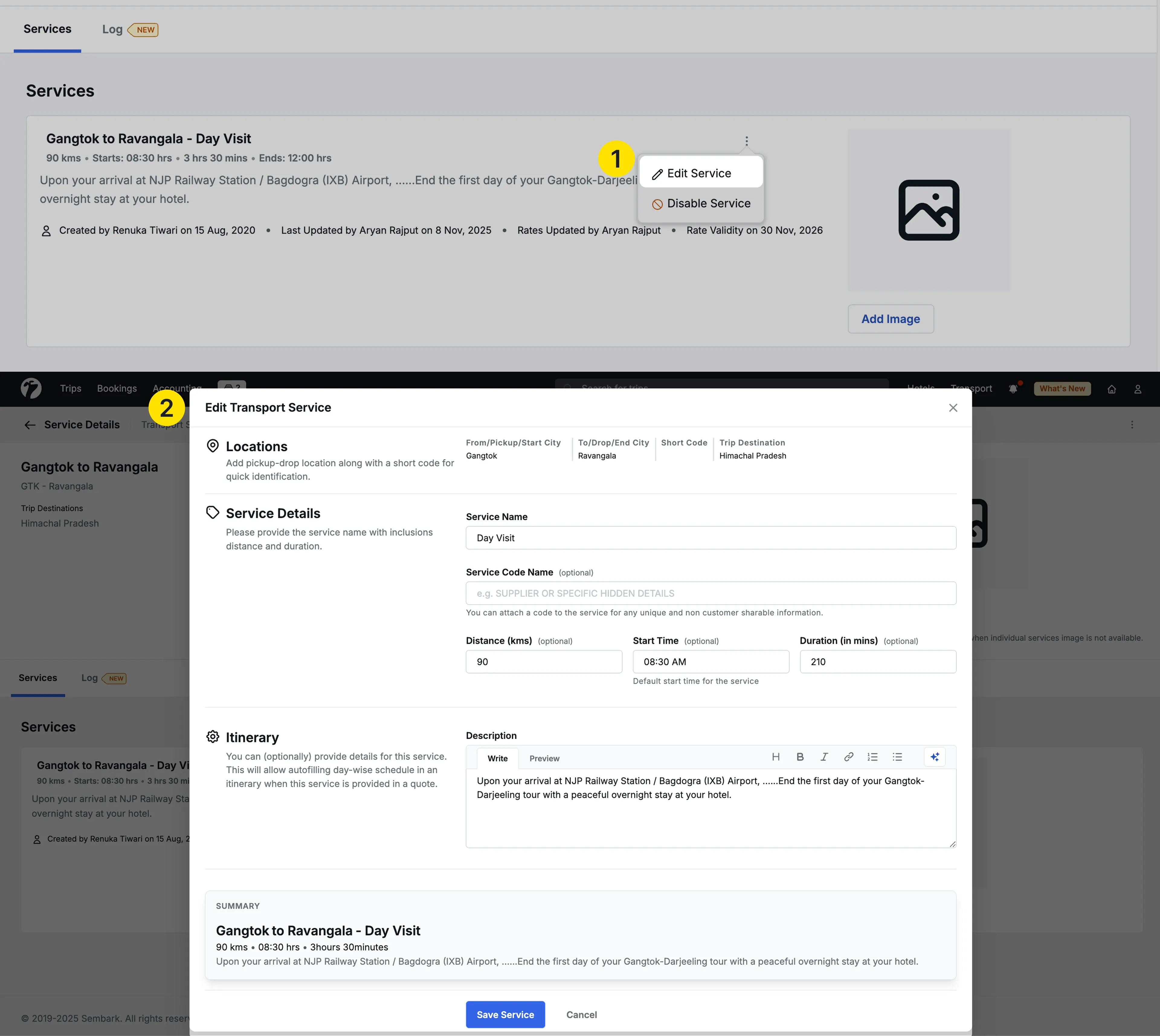Open the Service Details page options menu

(1132, 425)
